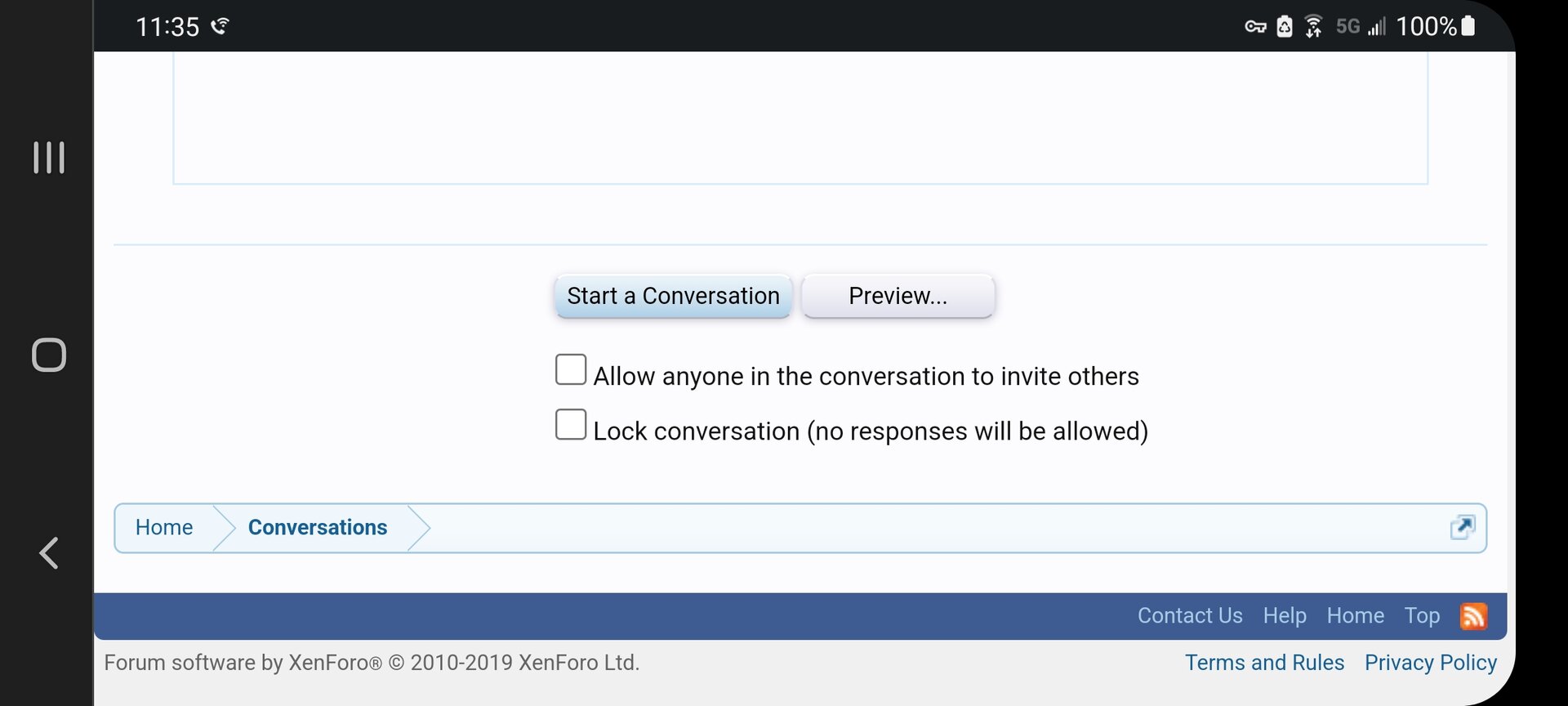This screenshot has width=1568, height=706.
Task: Tap the Android back arrow
Action: pyautogui.click(x=49, y=553)
